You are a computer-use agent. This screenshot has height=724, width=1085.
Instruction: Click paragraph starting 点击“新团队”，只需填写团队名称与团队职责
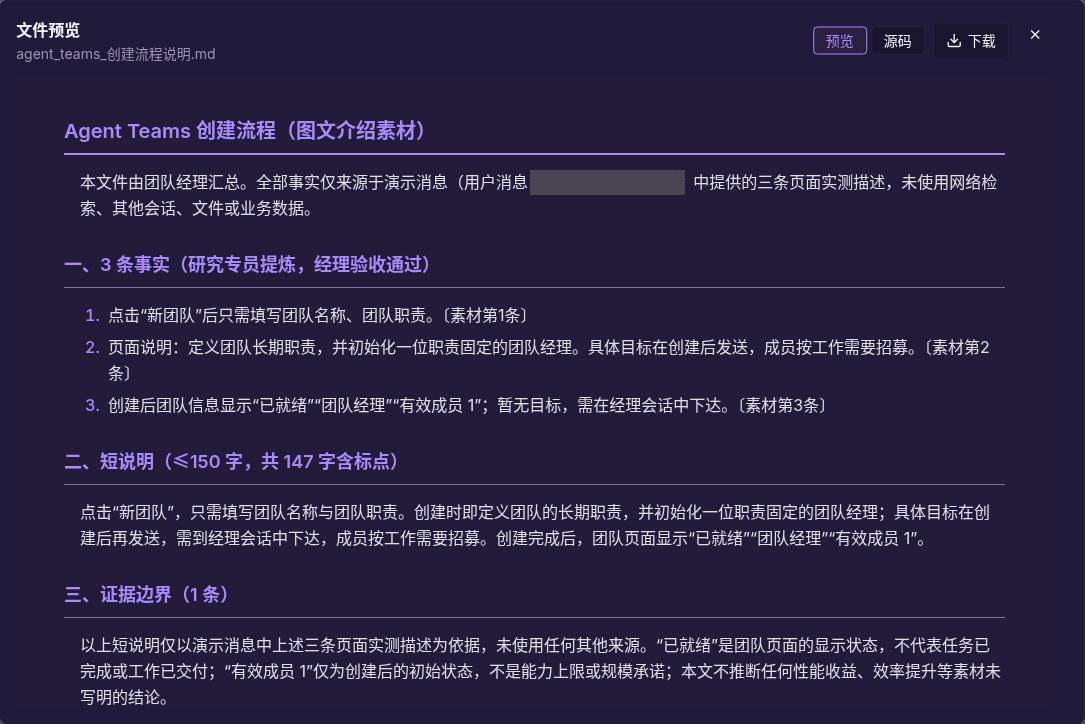(535, 525)
